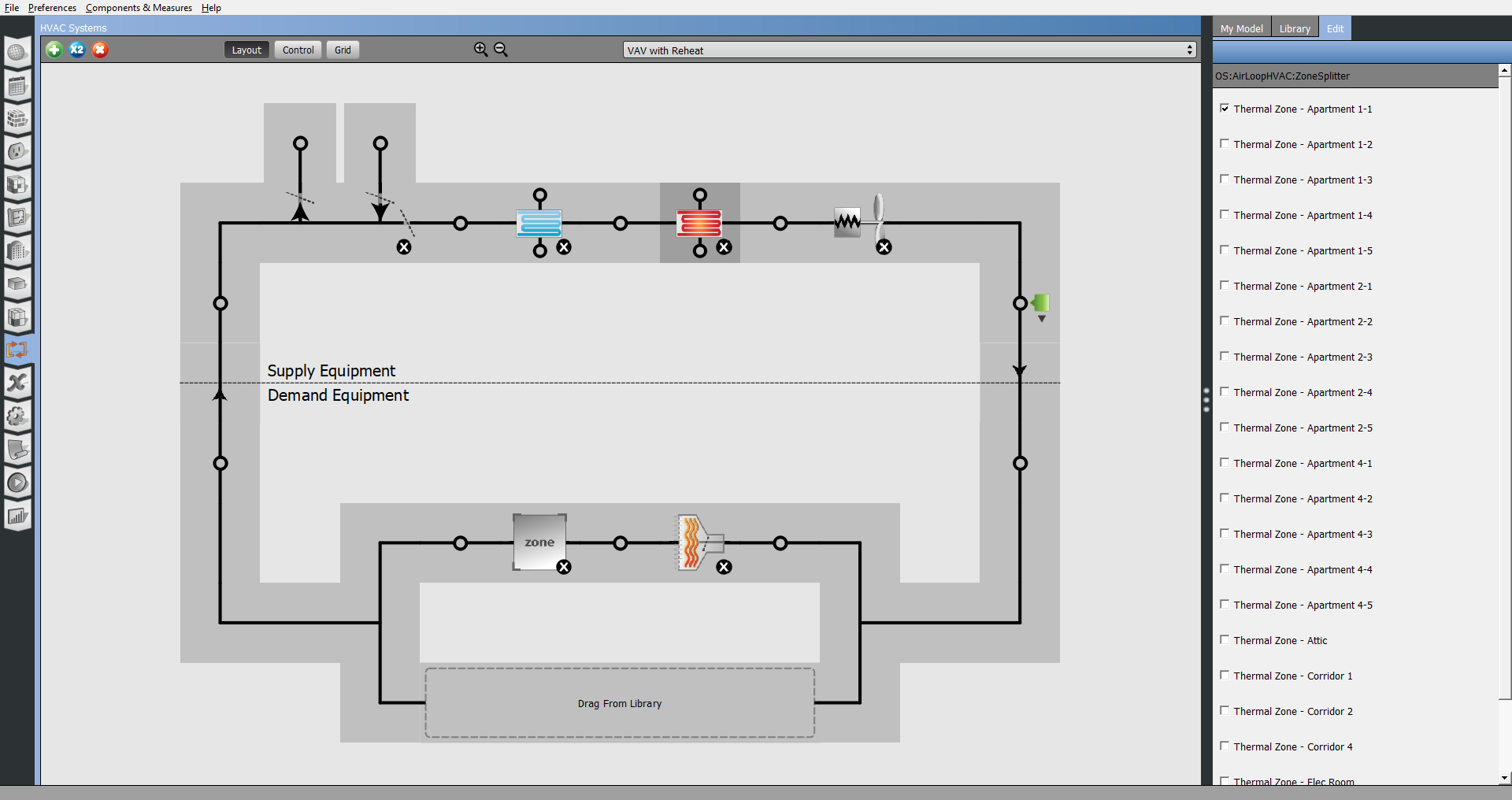This screenshot has height=800, width=1512.
Task: Click the green add HVAC system icon
Action: [54, 50]
